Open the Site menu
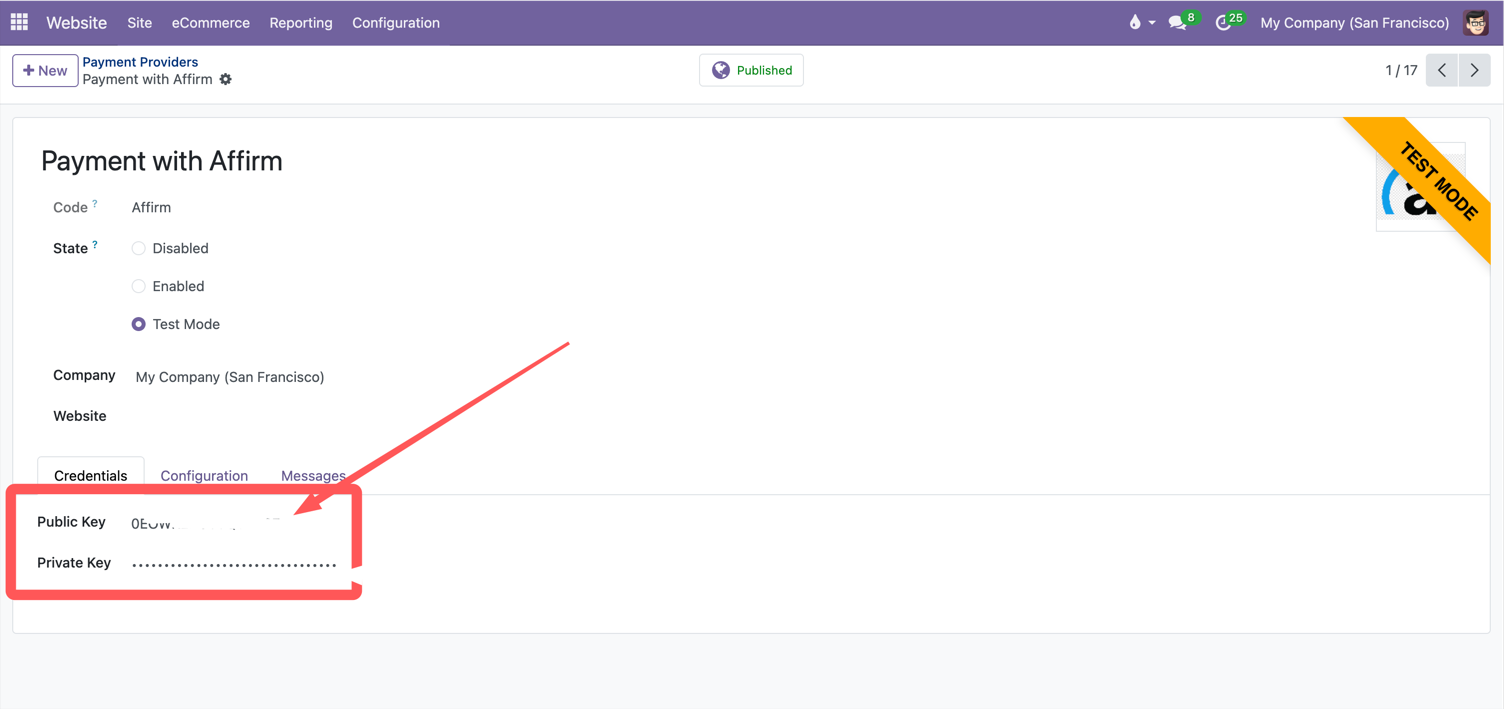The image size is (1504, 709). pyautogui.click(x=140, y=22)
